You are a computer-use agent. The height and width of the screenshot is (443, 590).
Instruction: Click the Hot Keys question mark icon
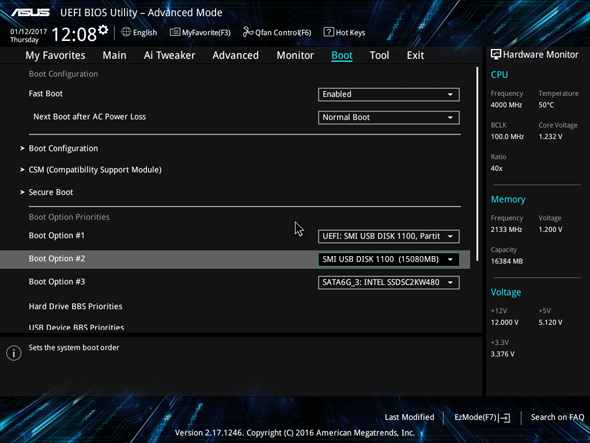328,32
